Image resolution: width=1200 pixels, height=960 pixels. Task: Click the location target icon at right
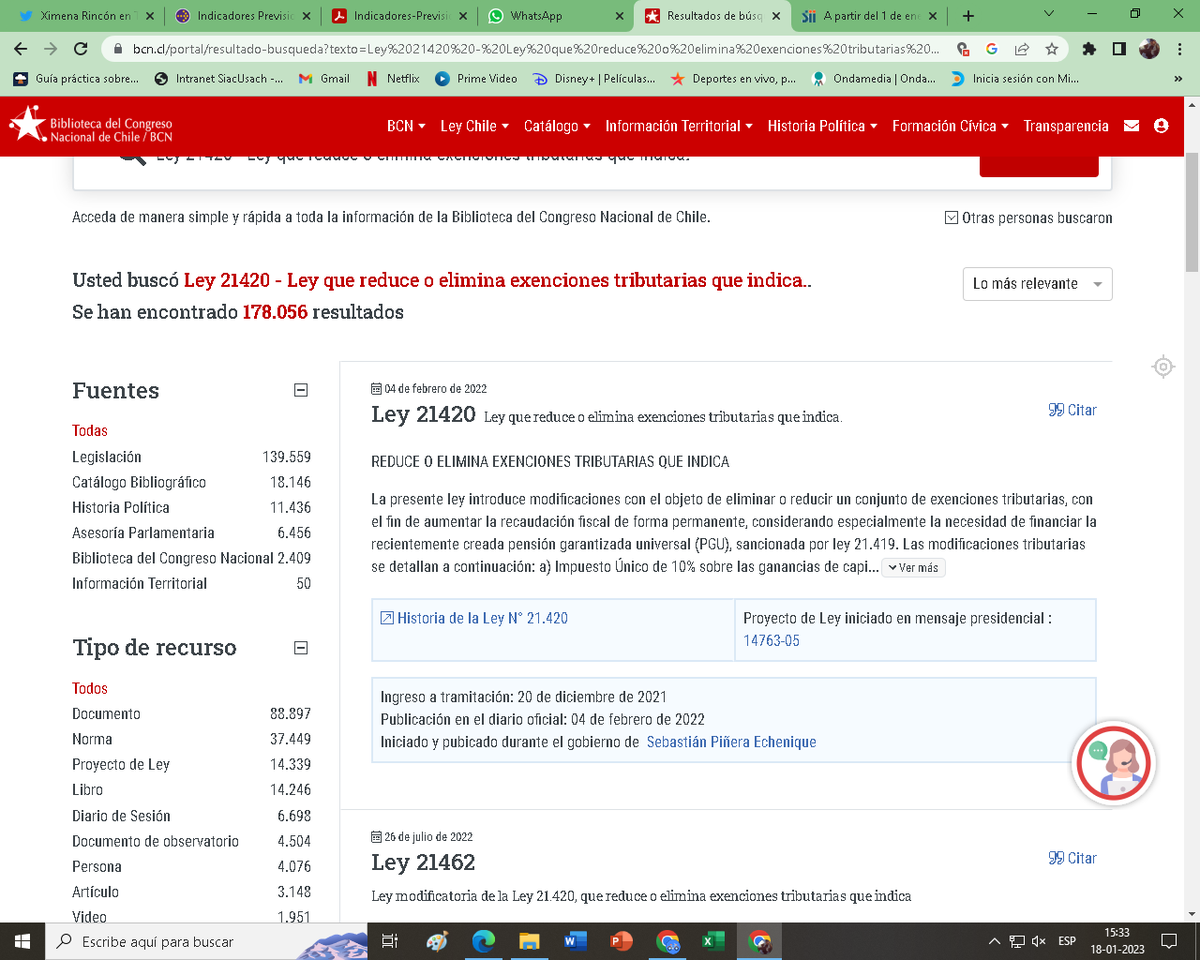(1163, 367)
